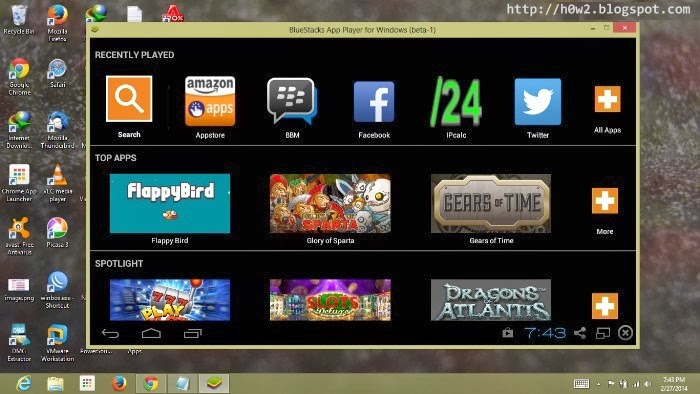Open Google Chrome desktop shortcut
The image size is (700, 394).
pyautogui.click(x=19, y=76)
